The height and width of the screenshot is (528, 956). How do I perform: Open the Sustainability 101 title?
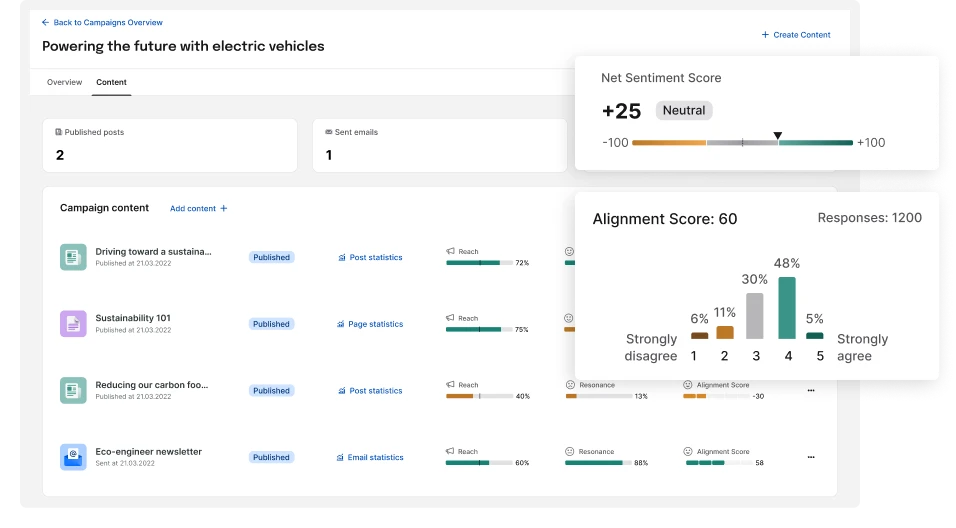133,318
